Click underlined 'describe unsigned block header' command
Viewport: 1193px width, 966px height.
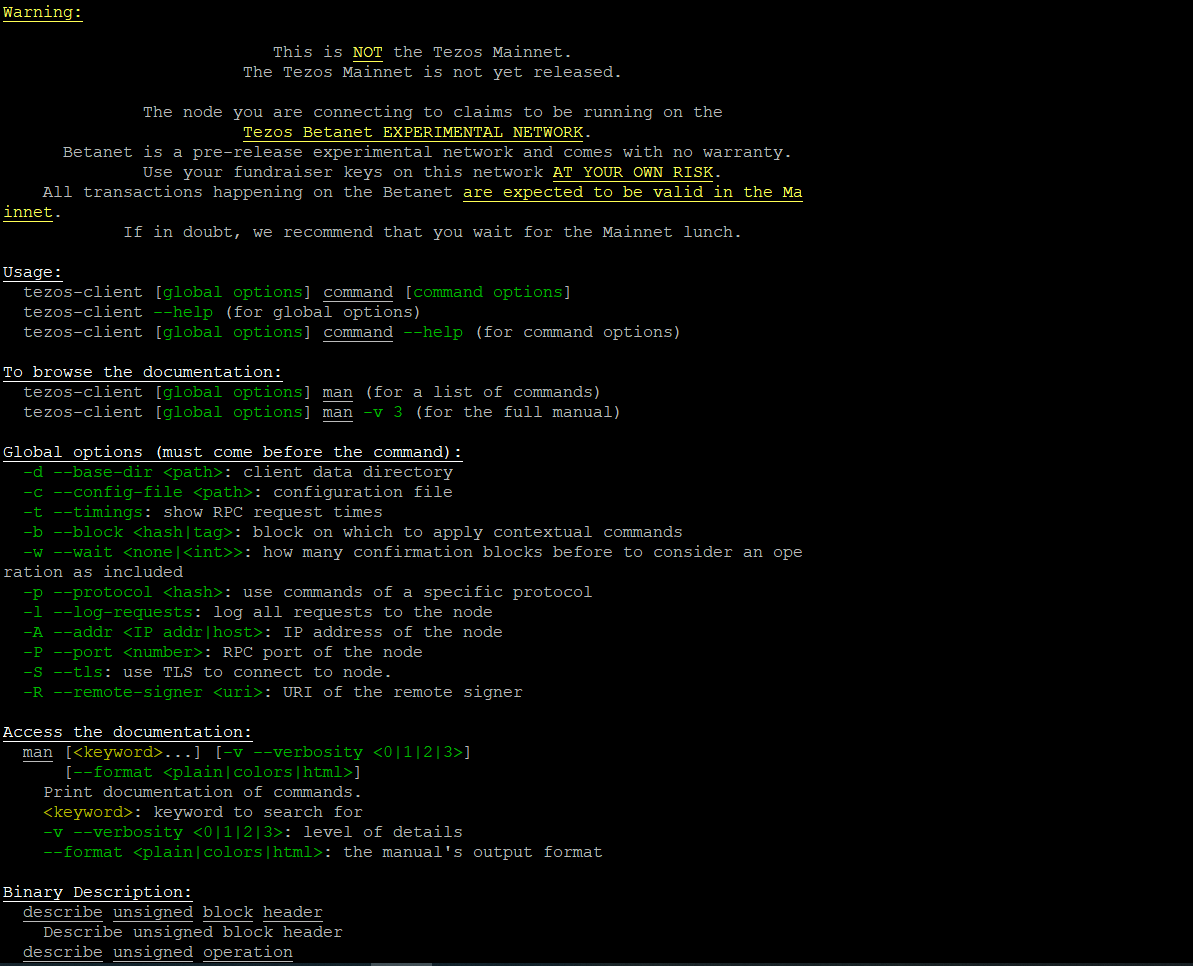pyautogui.click(x=173, y=913)
